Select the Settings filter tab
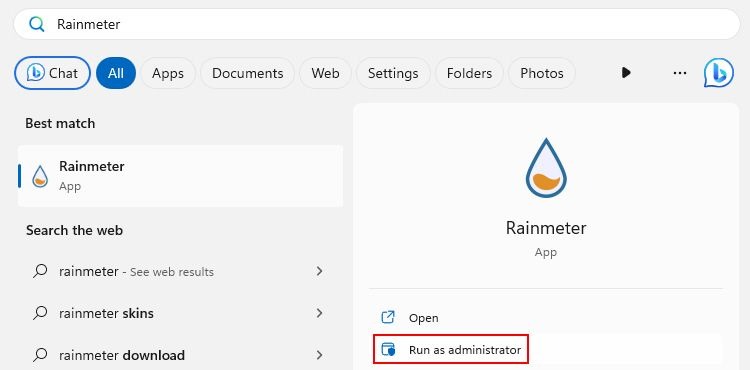 pos(393,73)
